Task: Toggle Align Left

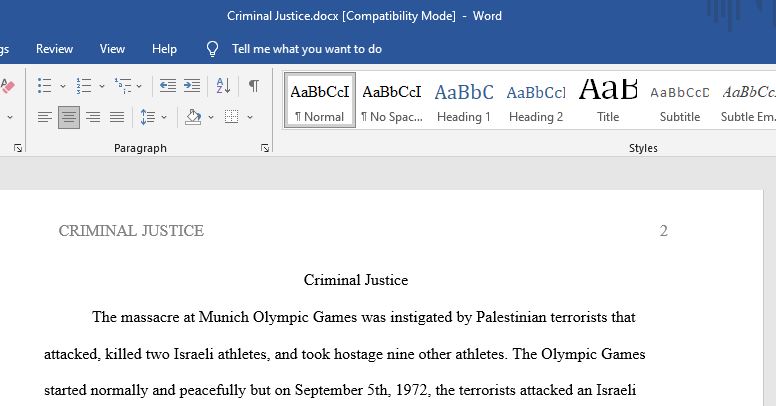Action: tap(45, 117)
